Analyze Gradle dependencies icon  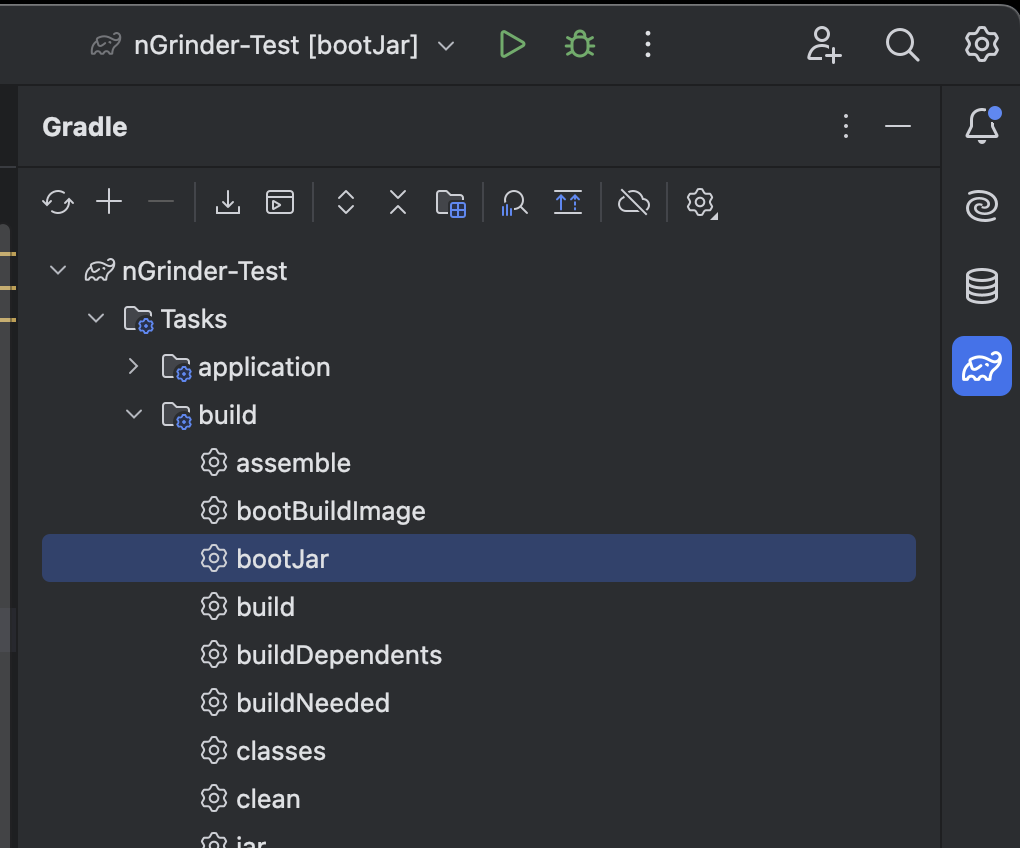[x=514, y=202]
